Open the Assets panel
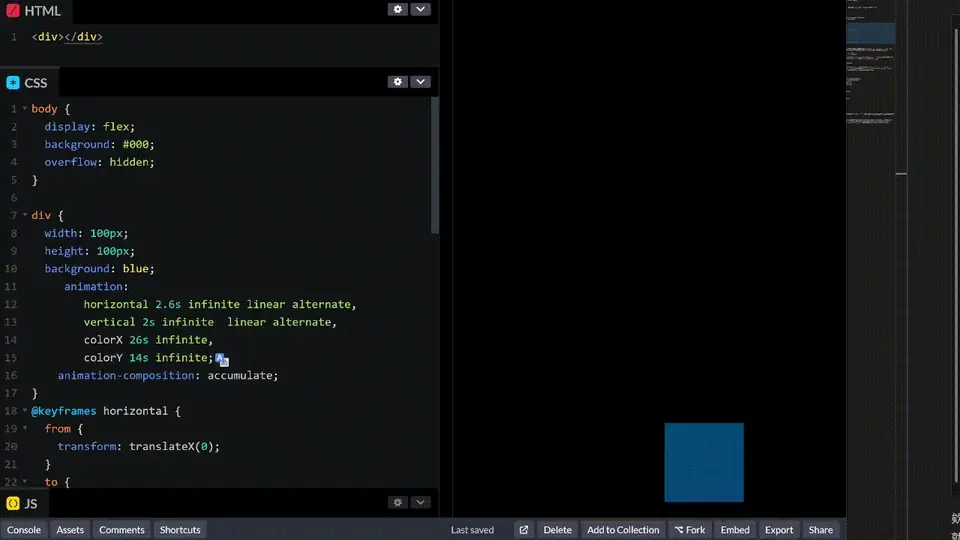The height and width of the screenshot is (540, 960). tap(70, 530)
